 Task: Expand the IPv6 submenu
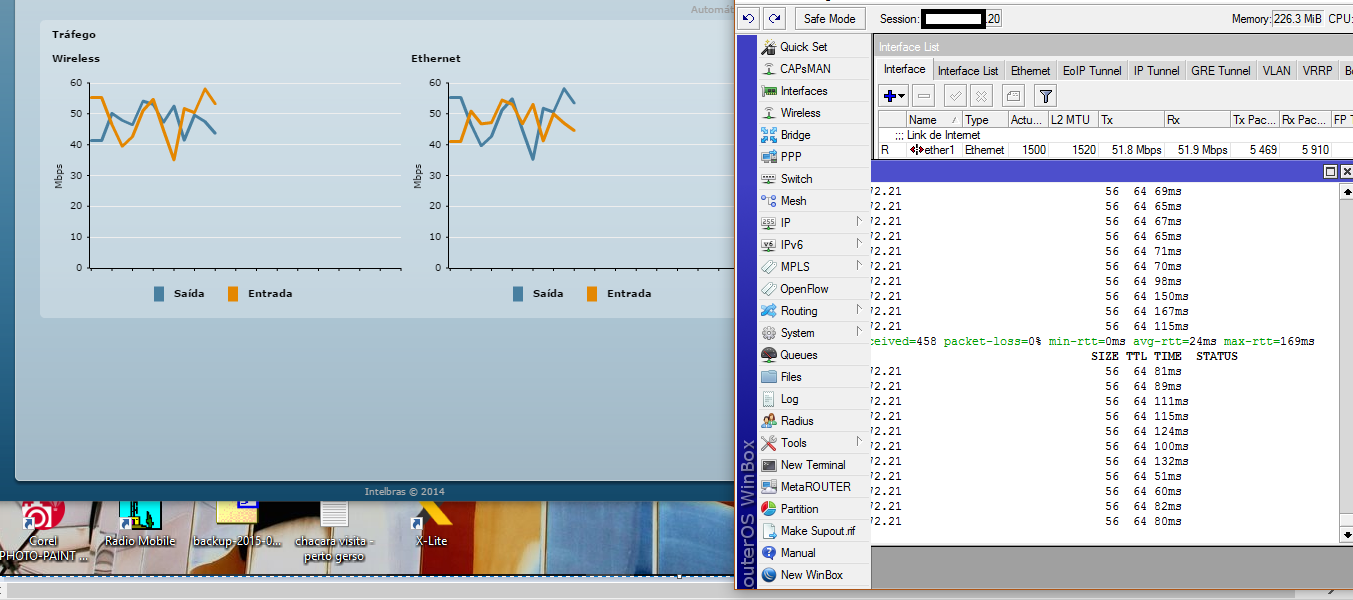click(812, 245)
